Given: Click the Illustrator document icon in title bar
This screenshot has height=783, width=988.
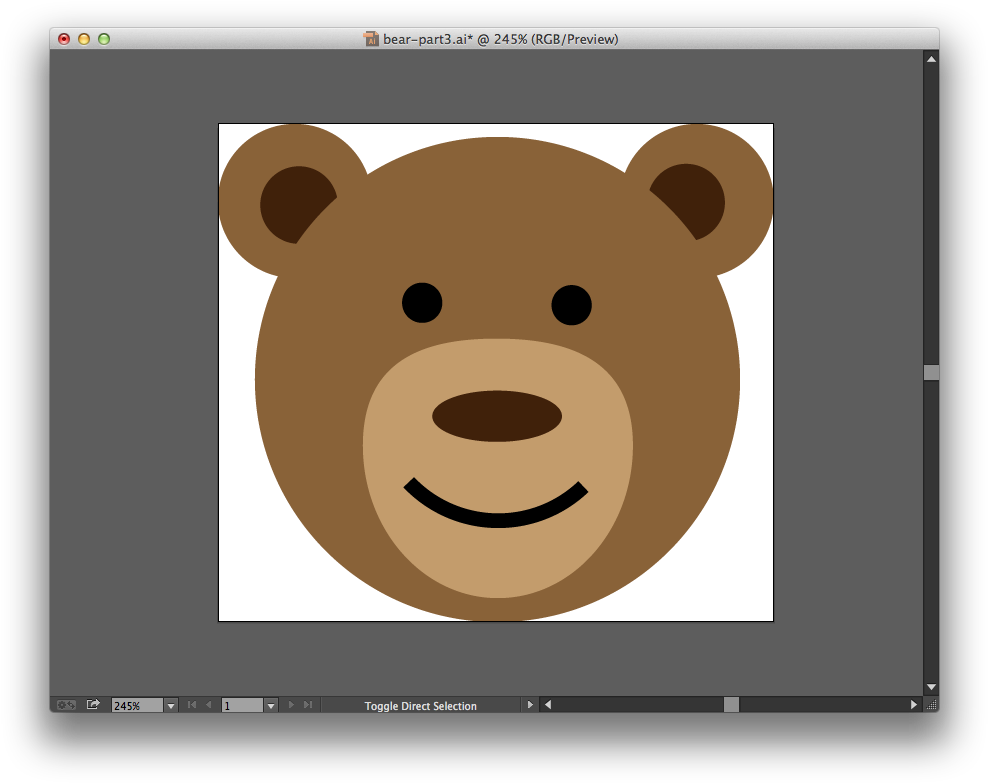Looking at the screenshot, I should [x=371, y=39].
